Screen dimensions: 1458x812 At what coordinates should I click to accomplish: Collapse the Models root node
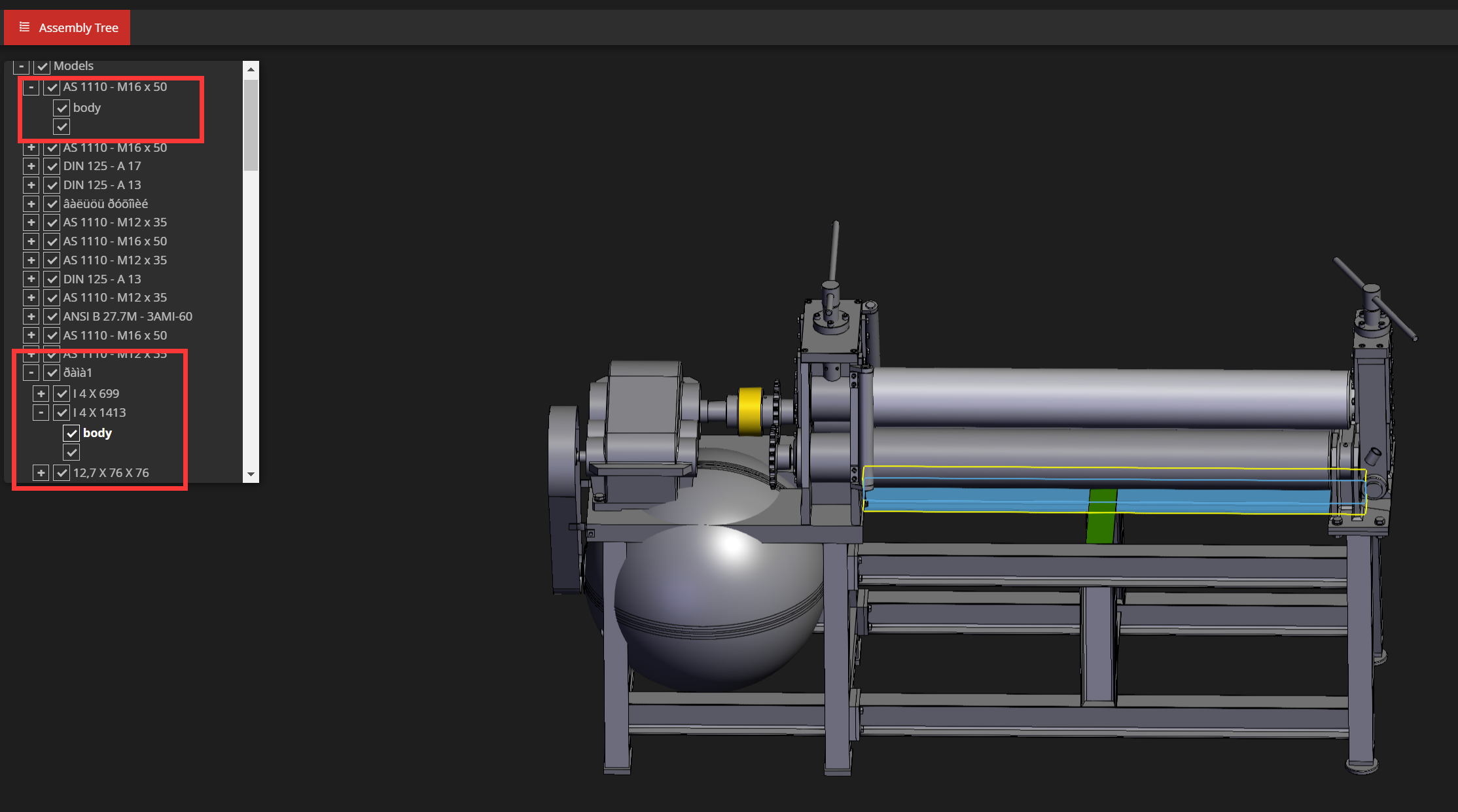(x=22, y=66)
